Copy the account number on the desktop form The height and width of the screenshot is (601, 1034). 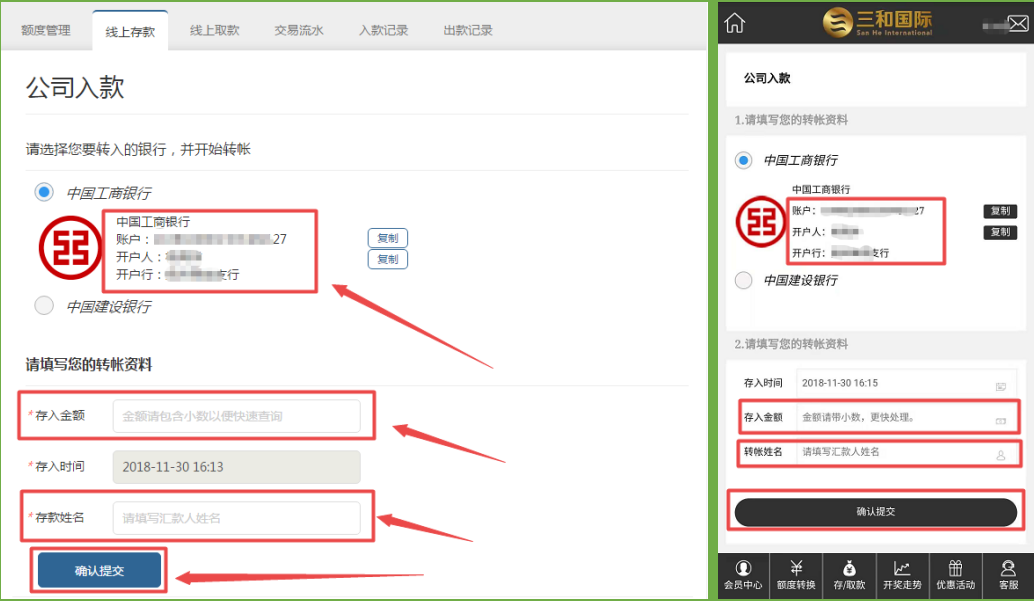[x=388, y=238]
